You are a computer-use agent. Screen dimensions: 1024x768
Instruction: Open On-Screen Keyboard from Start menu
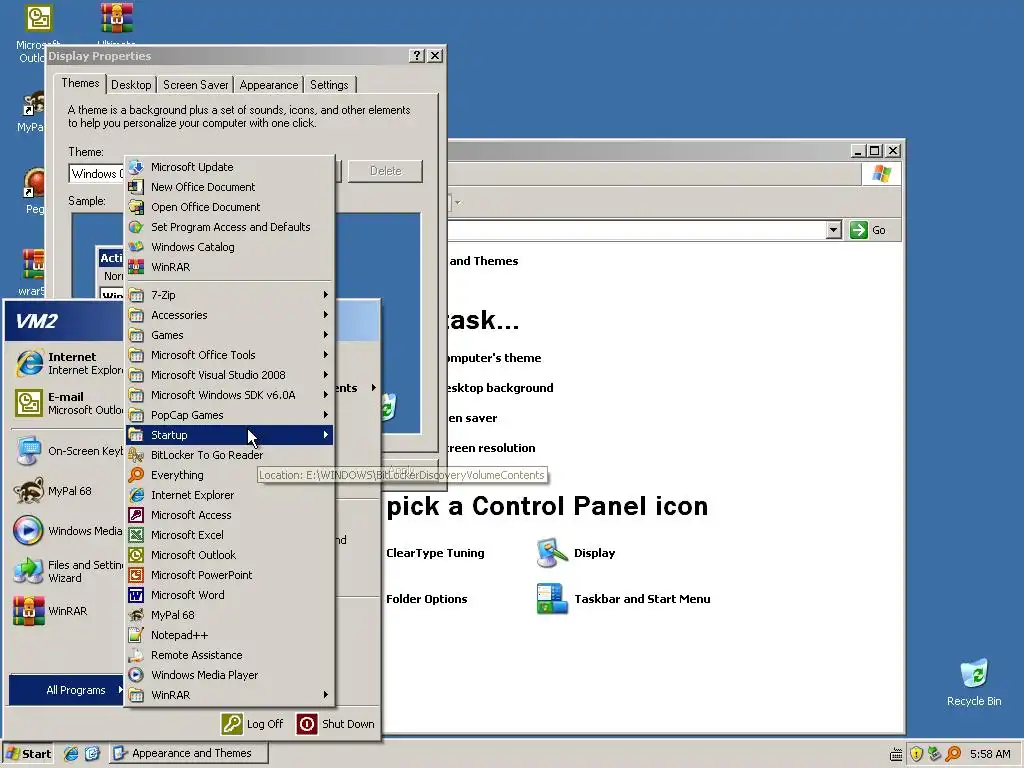click(x=67, y=451)
